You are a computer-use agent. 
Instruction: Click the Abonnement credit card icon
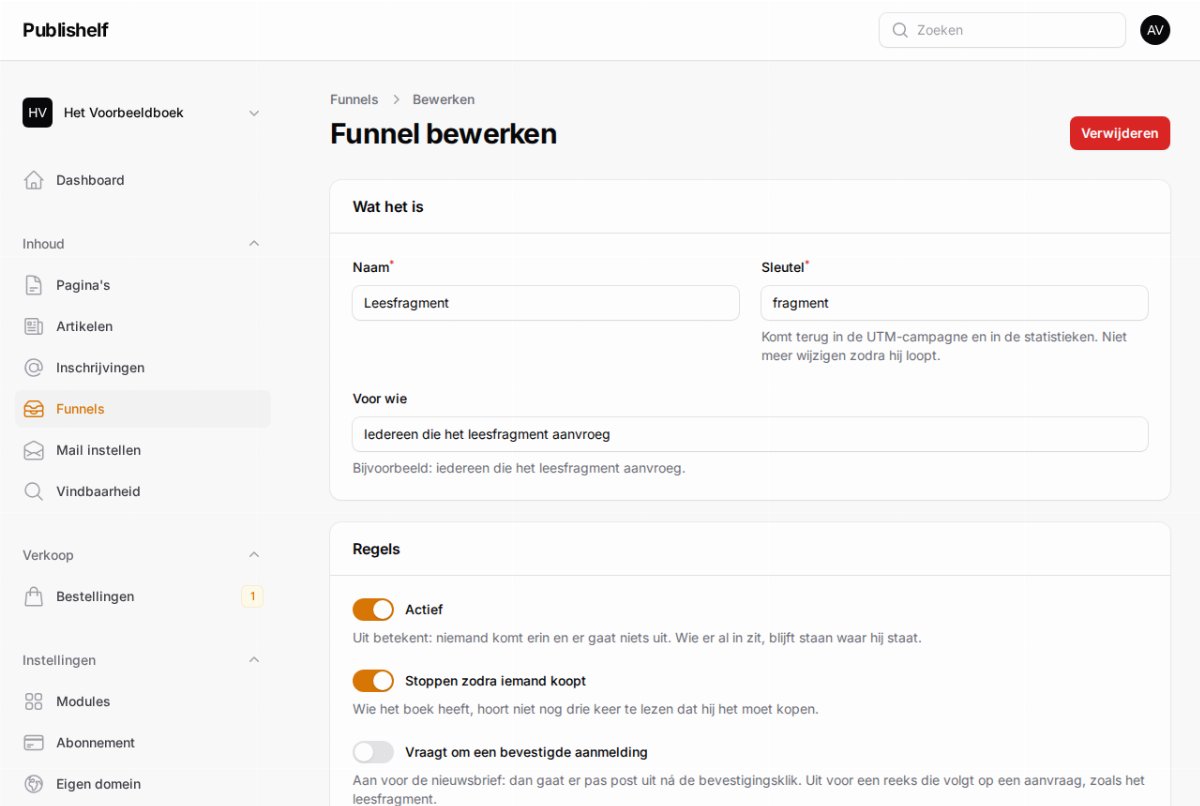pyautogui.click(x=34, y=743)
